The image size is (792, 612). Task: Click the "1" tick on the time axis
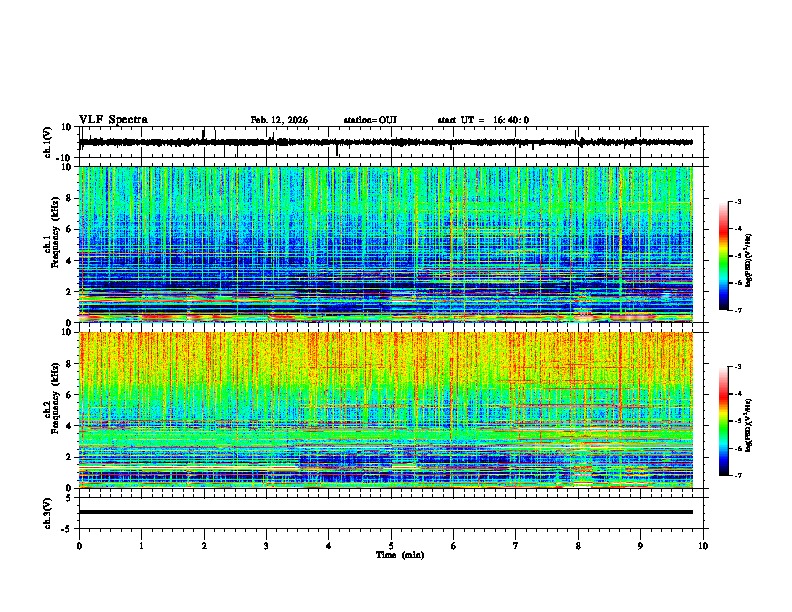click(141, 546)
